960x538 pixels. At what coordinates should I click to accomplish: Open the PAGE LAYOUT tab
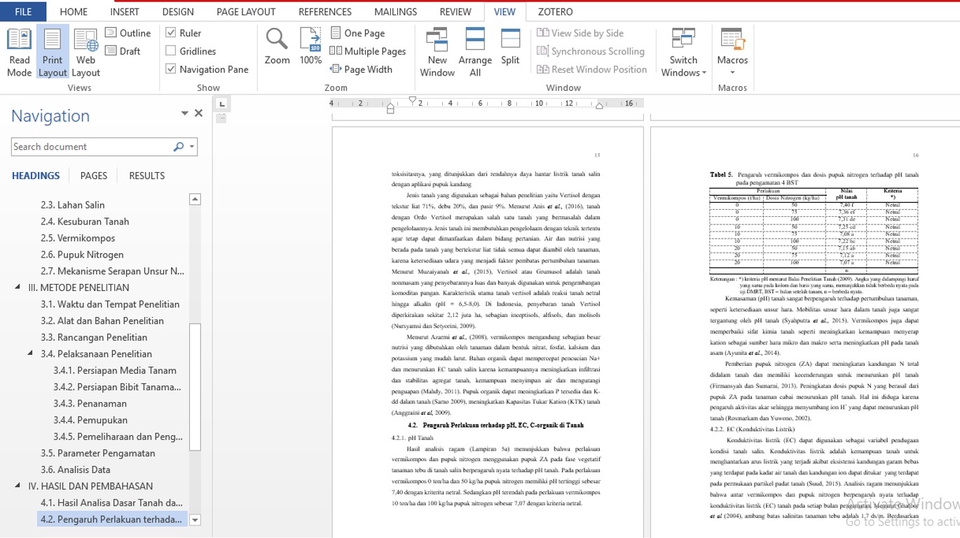(x=246, y=12)
